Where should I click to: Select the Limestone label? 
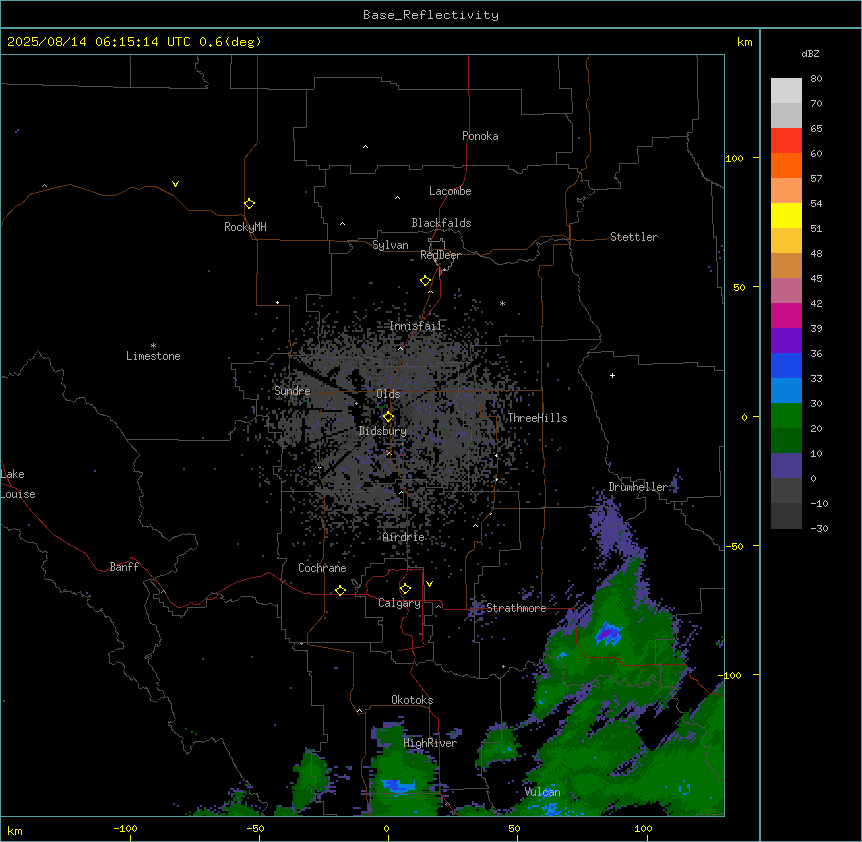pyautogui.click(x=153, y=356)
